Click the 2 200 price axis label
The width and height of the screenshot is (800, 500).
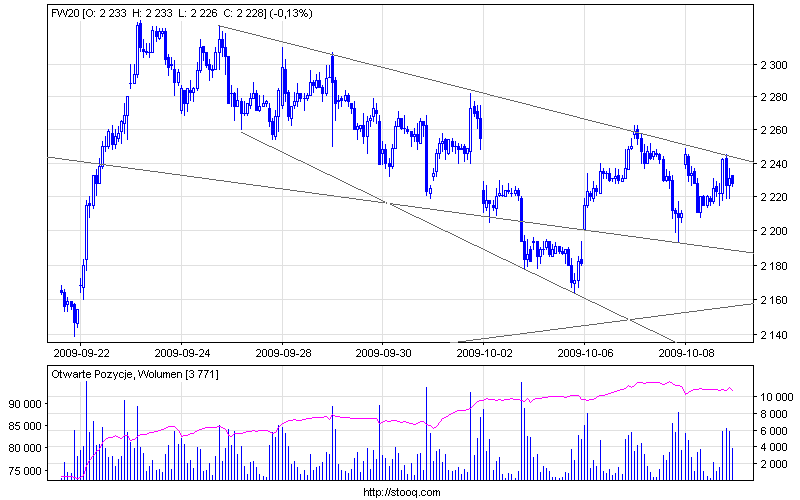tap(773, 231)
